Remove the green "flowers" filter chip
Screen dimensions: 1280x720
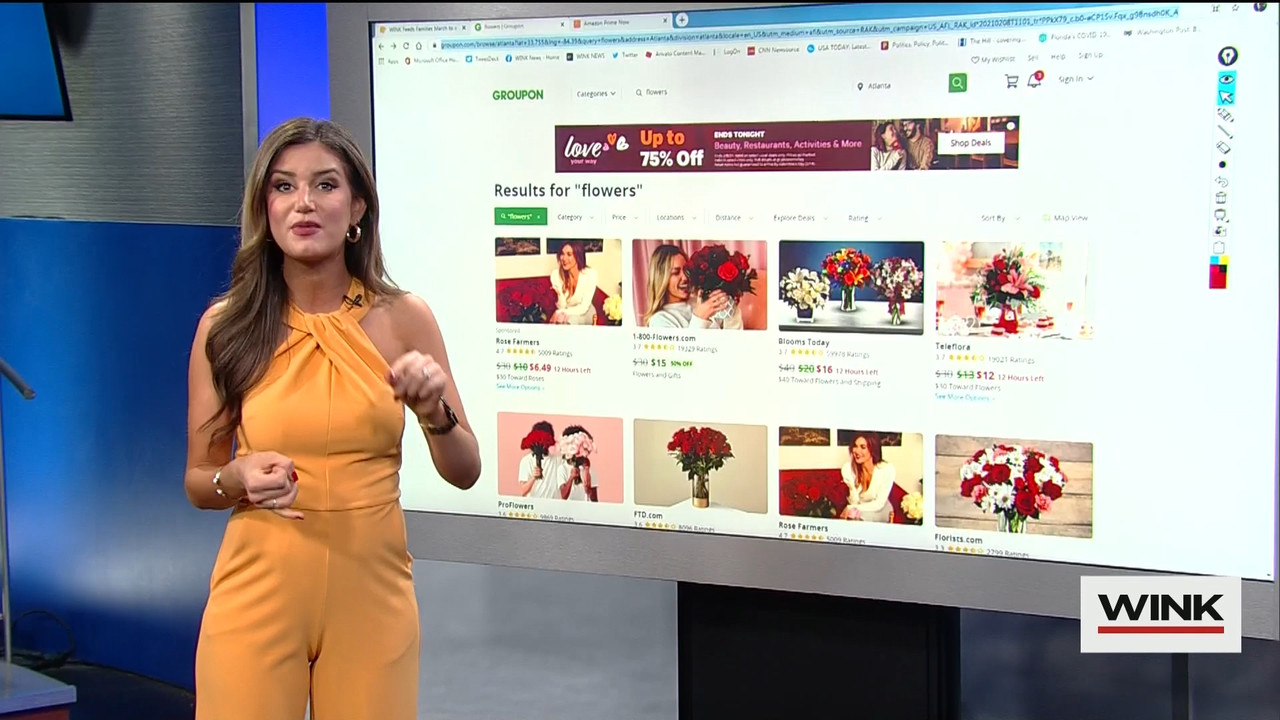pyautogui.click(x=538, y=217)
